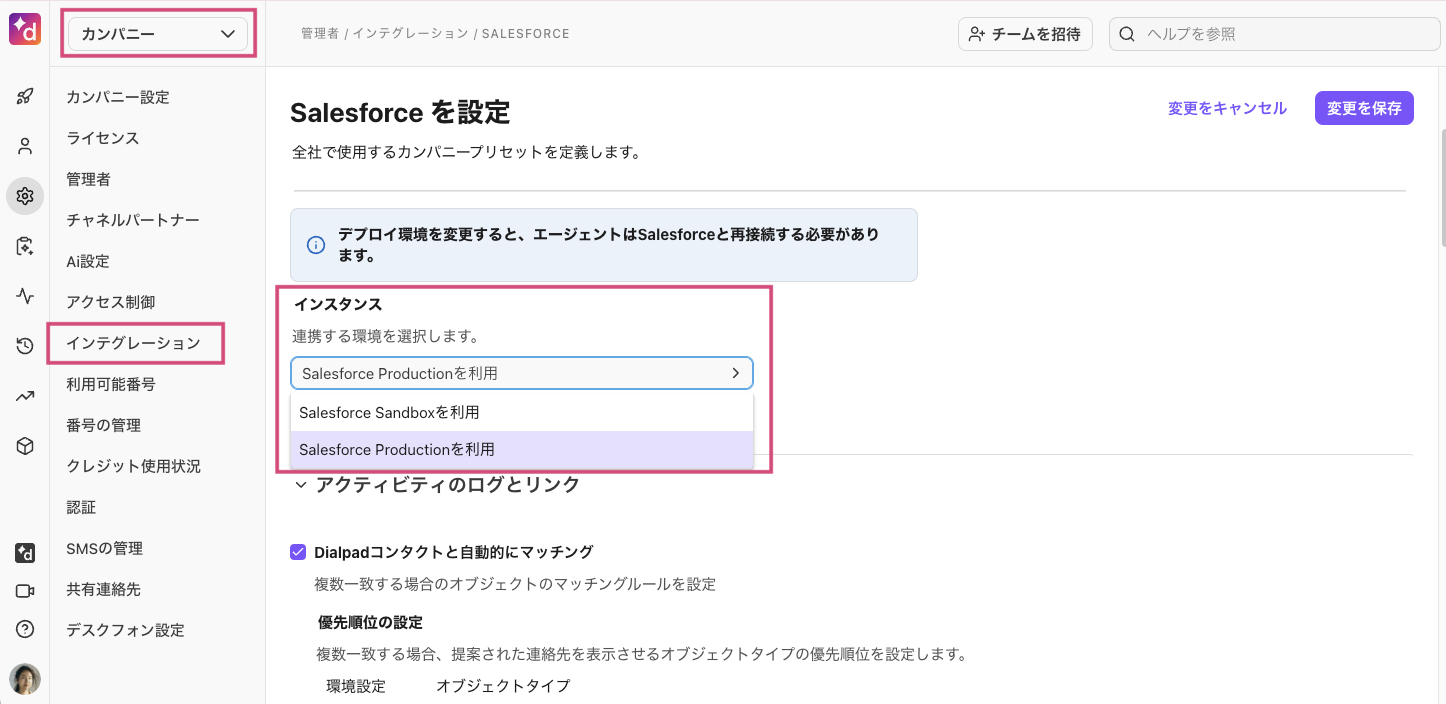Click the 優先順位の設定 heading
The width and height of the screenshot is (1446, 704).
[x=370, y=622]
